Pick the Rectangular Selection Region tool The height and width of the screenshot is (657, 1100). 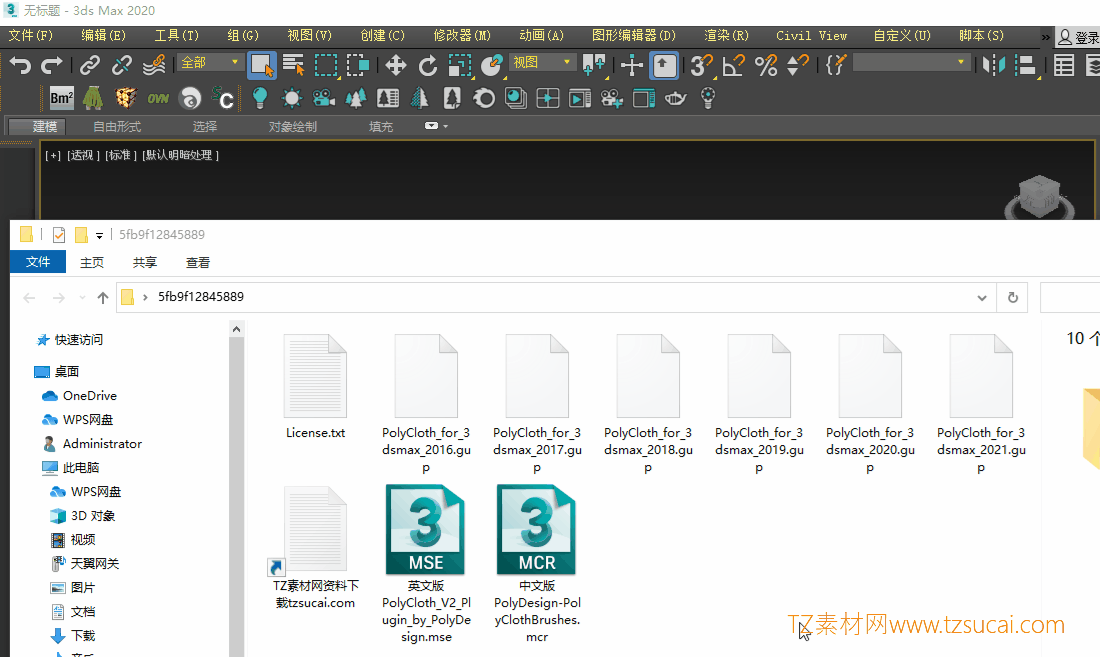326,65
